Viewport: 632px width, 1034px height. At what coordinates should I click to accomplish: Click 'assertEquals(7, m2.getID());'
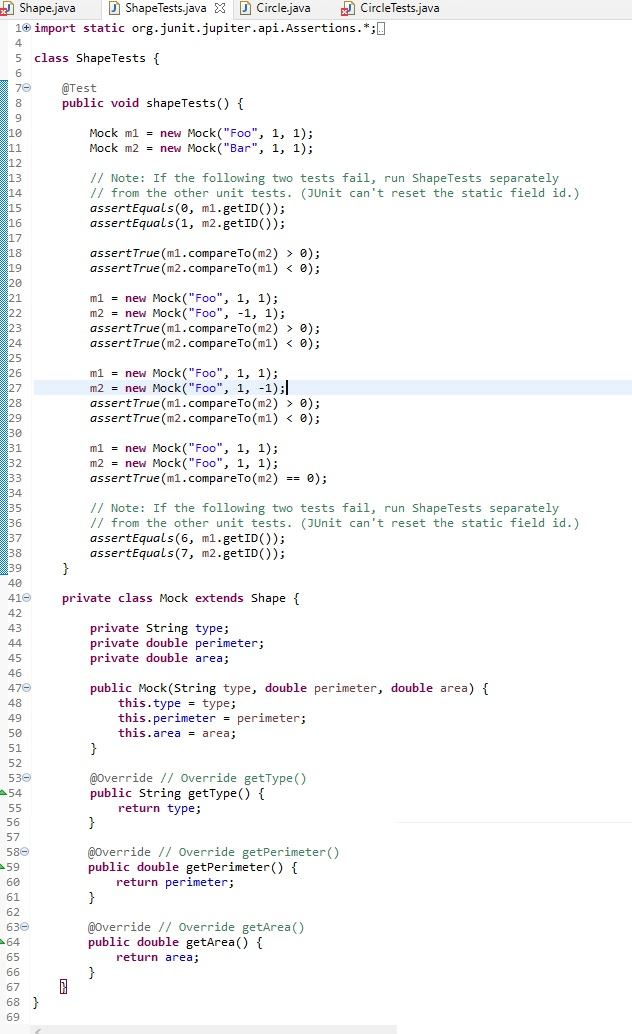[x=187, y=553]
